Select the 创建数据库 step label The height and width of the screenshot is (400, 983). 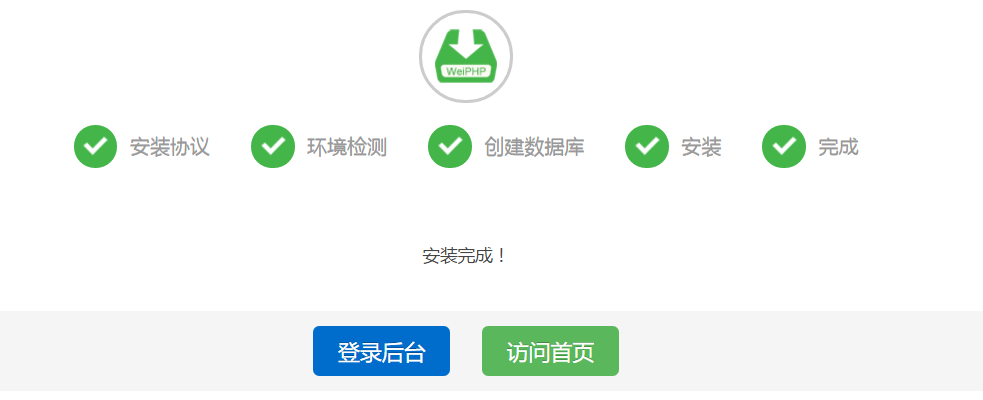[x=534, y=147]
